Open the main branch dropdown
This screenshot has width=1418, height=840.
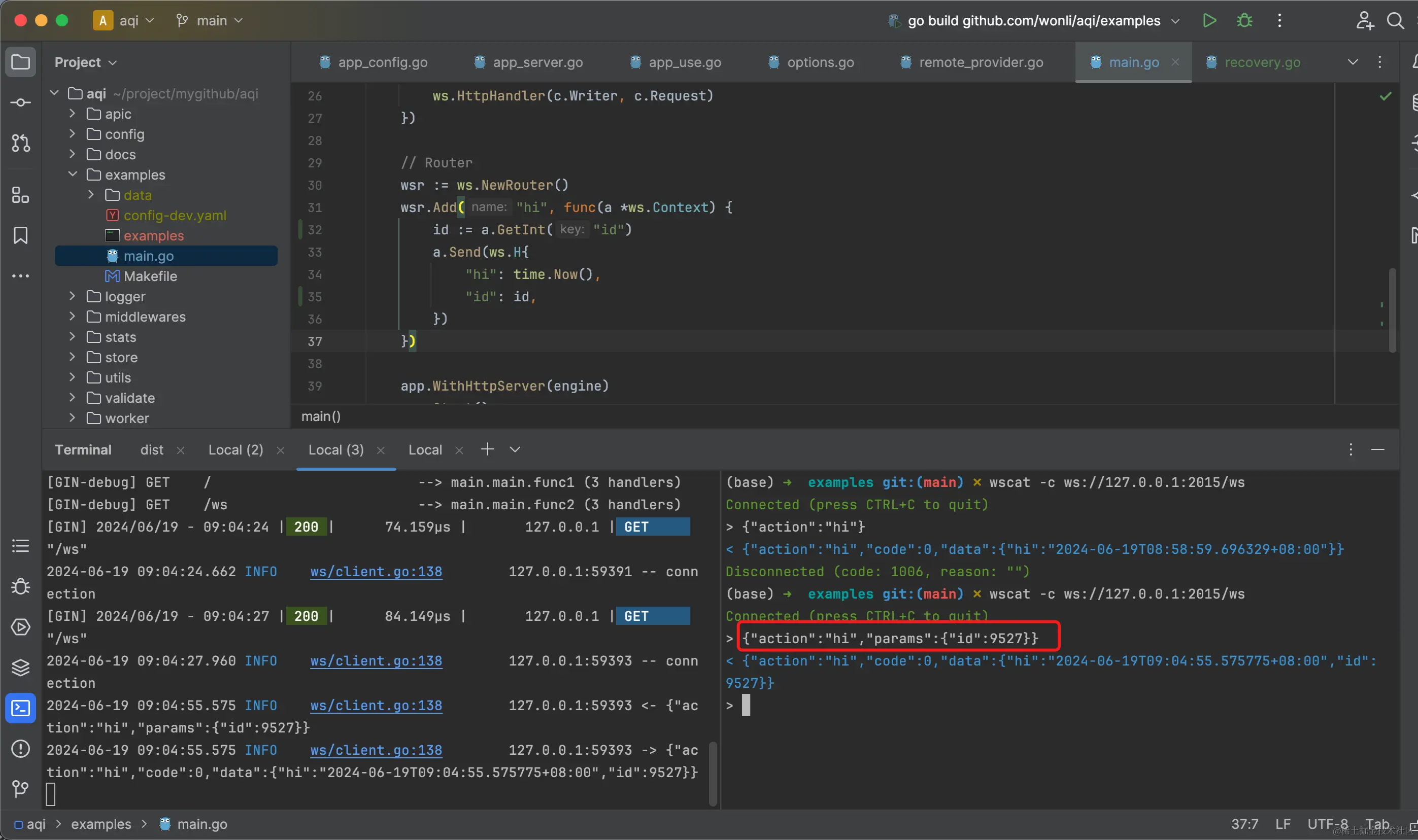(x=211, y=21)
